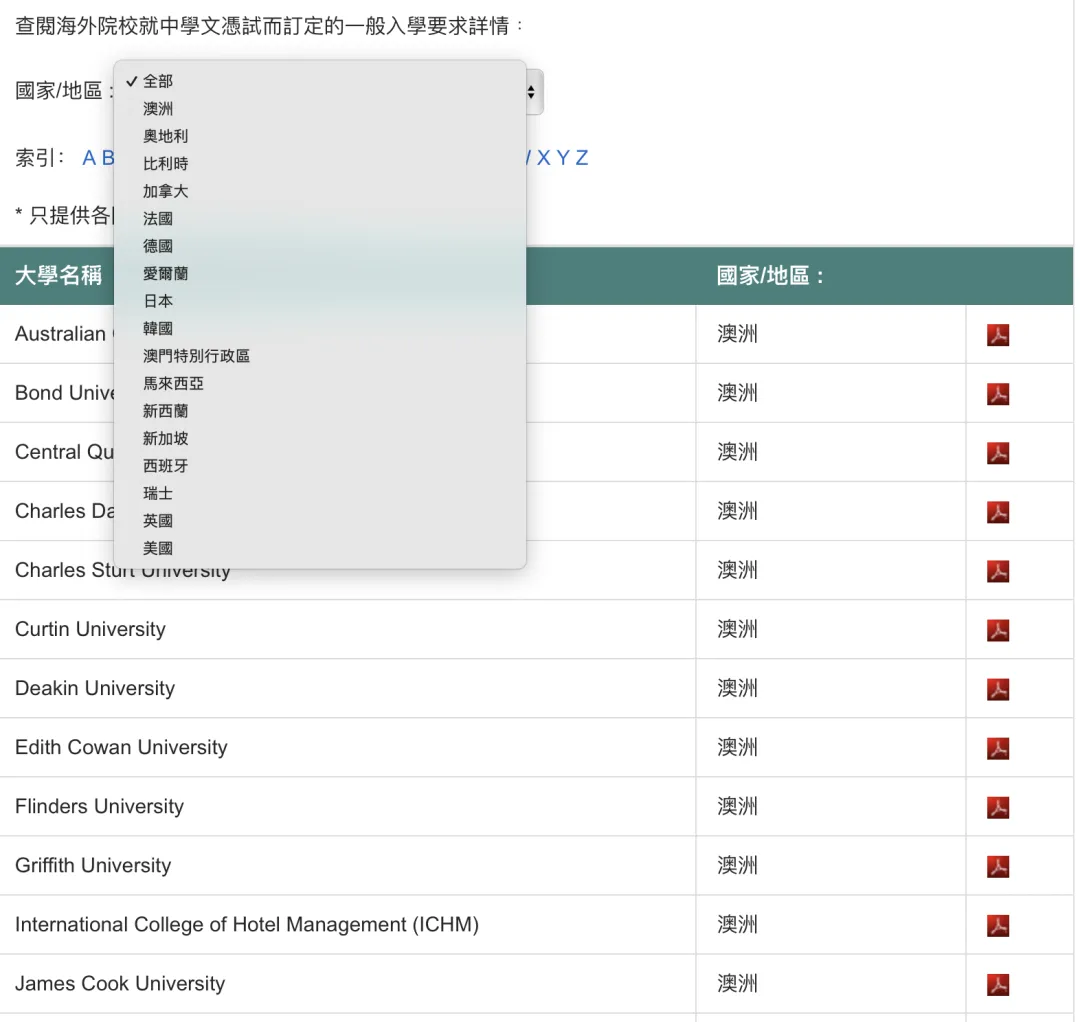Screen dimensions: 1080x1022
Task: Select the 美國 option
Action: click(157, 547)
